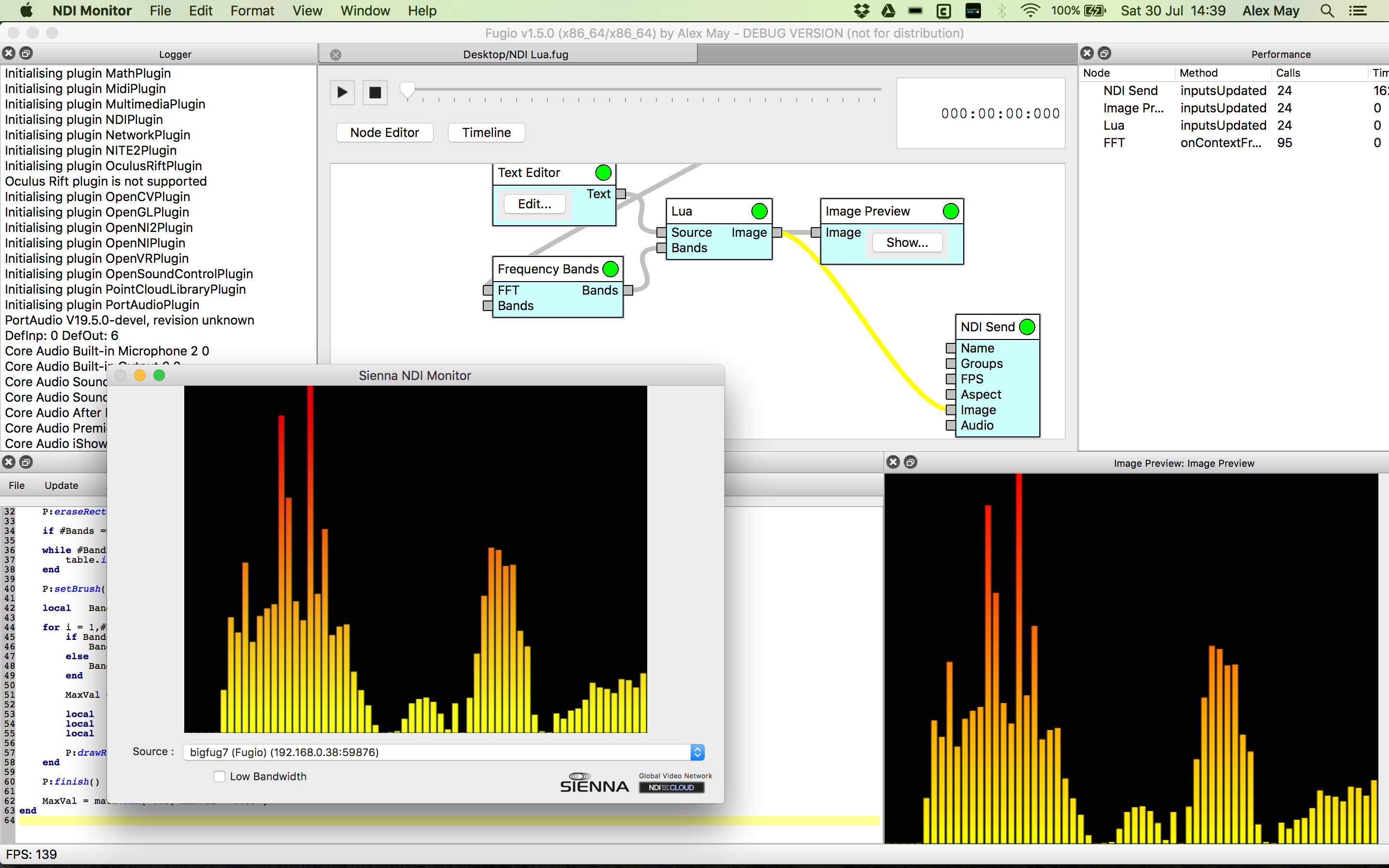This screenshot has height=868, width=1389.
Task: Click the Image output pin on Lua node
Action: pos(777,232)
